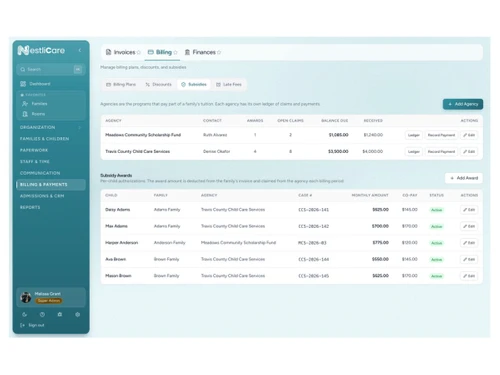
Task: Switch to the Invoices tab
Action: (120, 52)
